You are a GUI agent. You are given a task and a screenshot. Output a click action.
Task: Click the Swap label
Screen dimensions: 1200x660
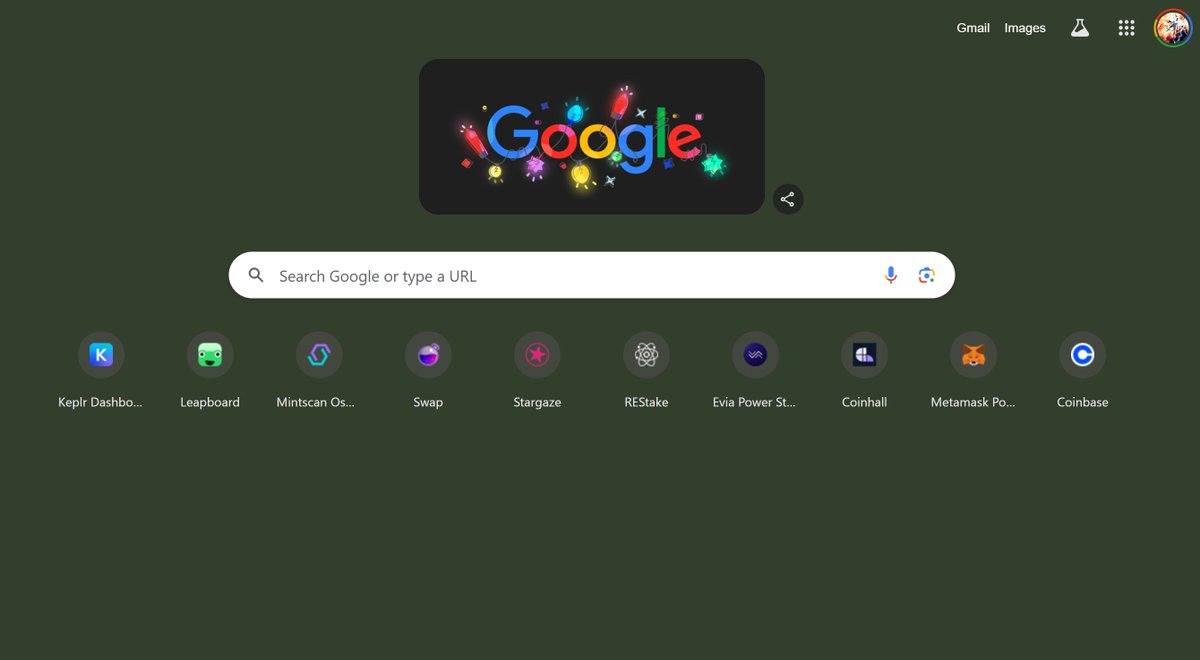pos(428,402)
